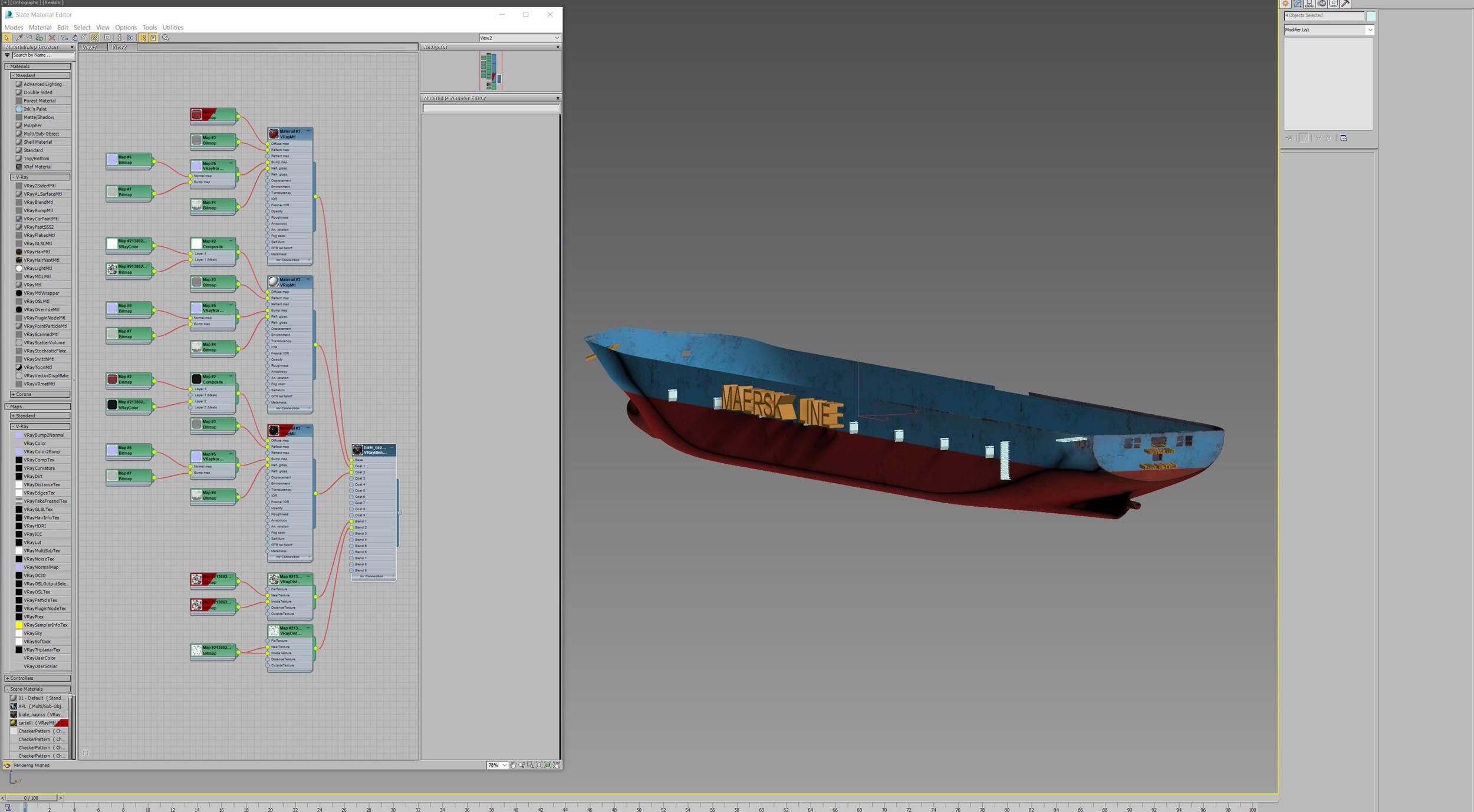Select VRayDirt map in browser

[33, 476]
